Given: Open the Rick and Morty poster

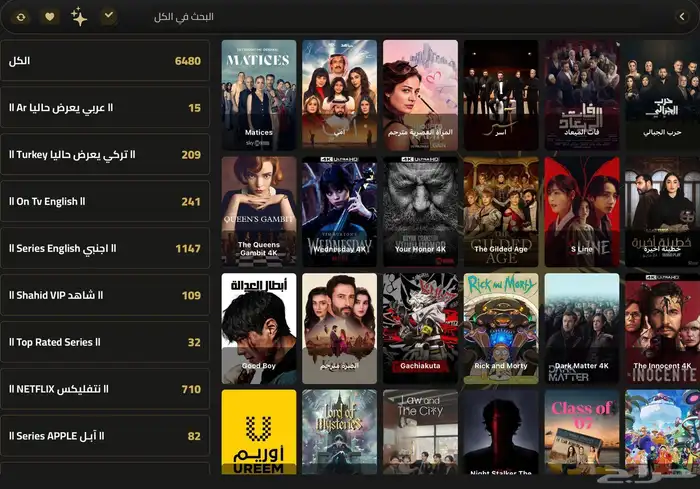Looking at the screenshot, I should click(501, 328).
